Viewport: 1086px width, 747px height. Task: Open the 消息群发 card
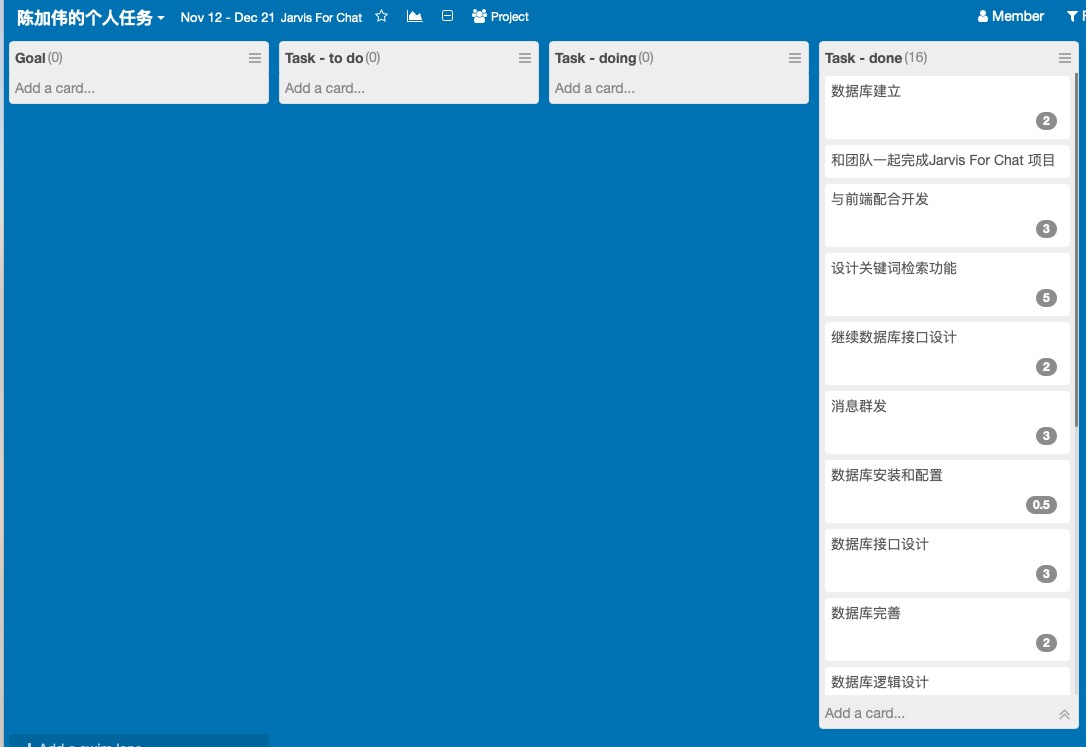[x=947, y=422]
